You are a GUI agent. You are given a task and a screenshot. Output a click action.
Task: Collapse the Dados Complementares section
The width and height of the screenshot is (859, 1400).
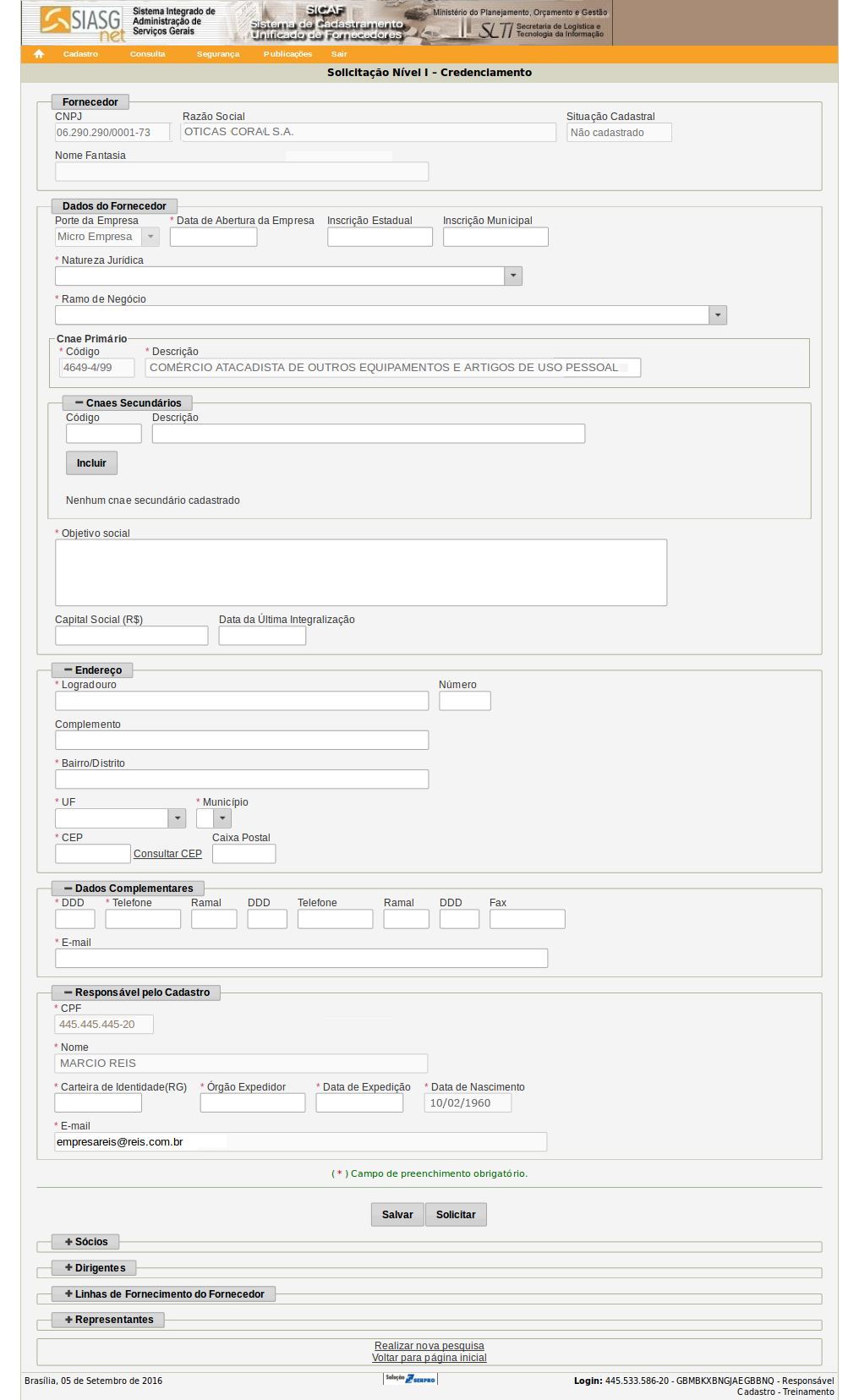coord(129,889)
